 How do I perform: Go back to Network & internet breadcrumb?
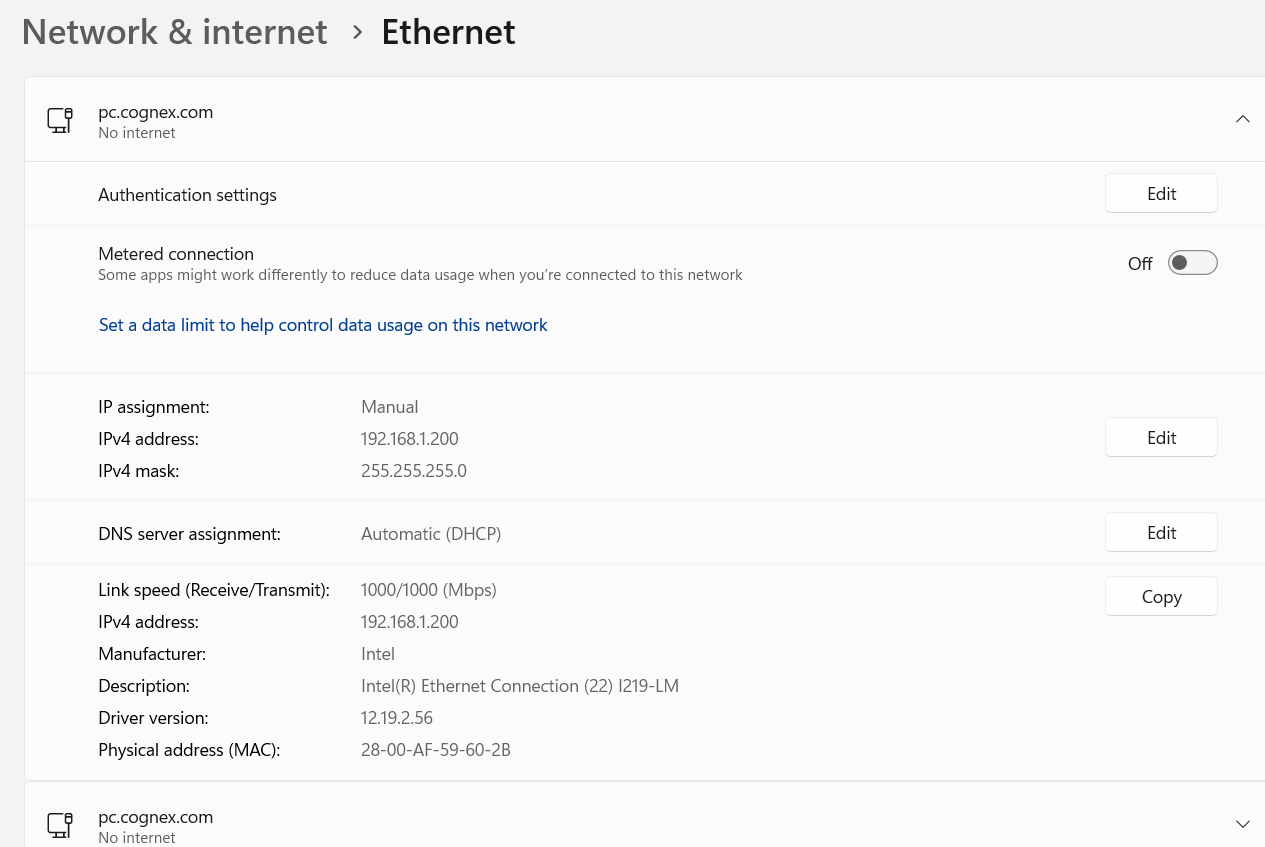(175, 32)
